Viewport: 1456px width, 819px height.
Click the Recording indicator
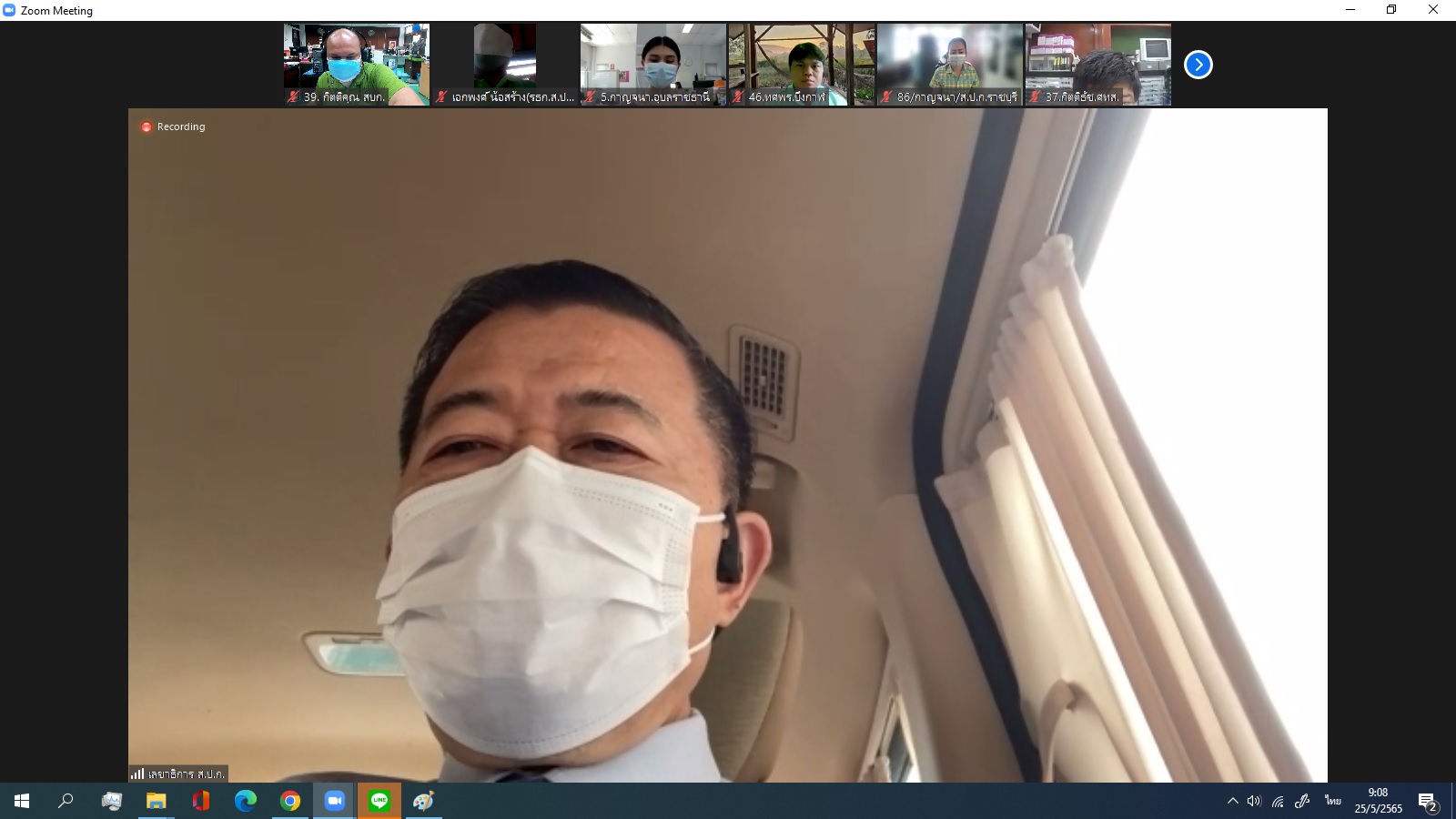(173, 126)
